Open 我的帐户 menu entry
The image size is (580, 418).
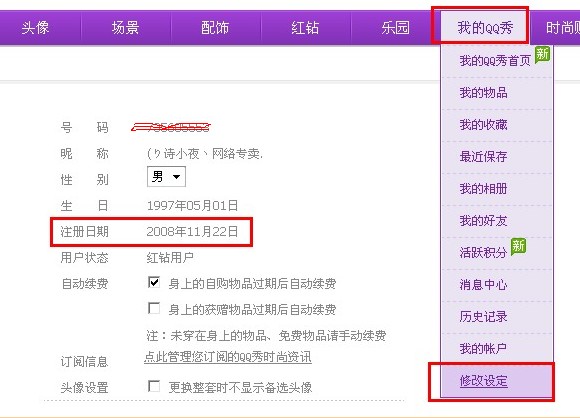[x=483, y=348]
